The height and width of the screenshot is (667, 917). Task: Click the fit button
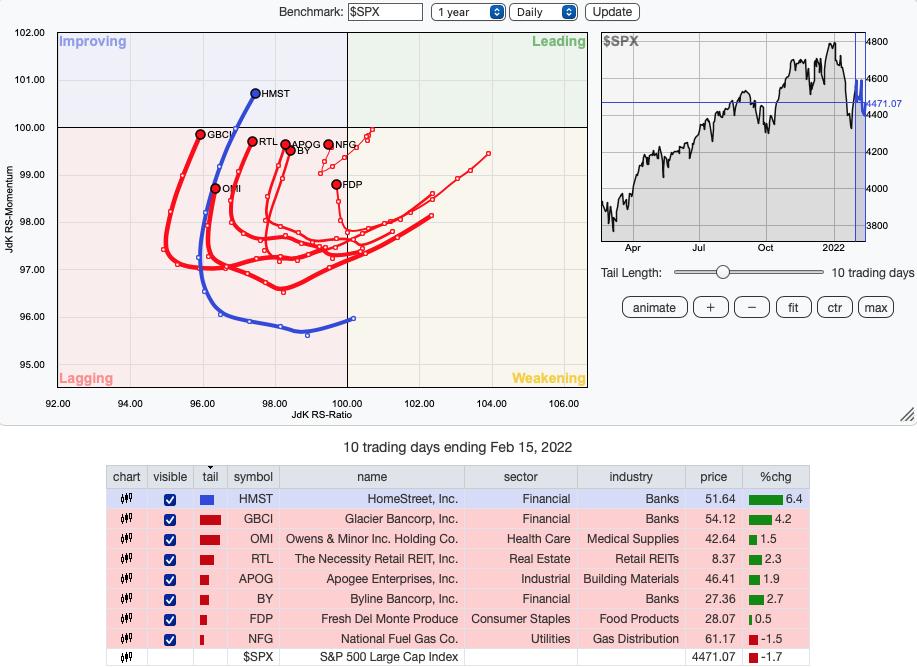pyautogui.click(x=793, y=307)
